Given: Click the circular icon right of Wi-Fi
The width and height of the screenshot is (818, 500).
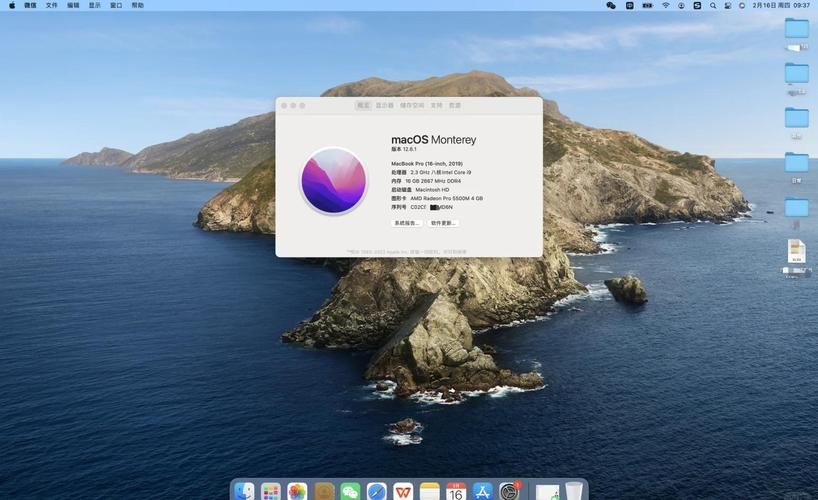Looking at the screenshot, I should (681, 5).
